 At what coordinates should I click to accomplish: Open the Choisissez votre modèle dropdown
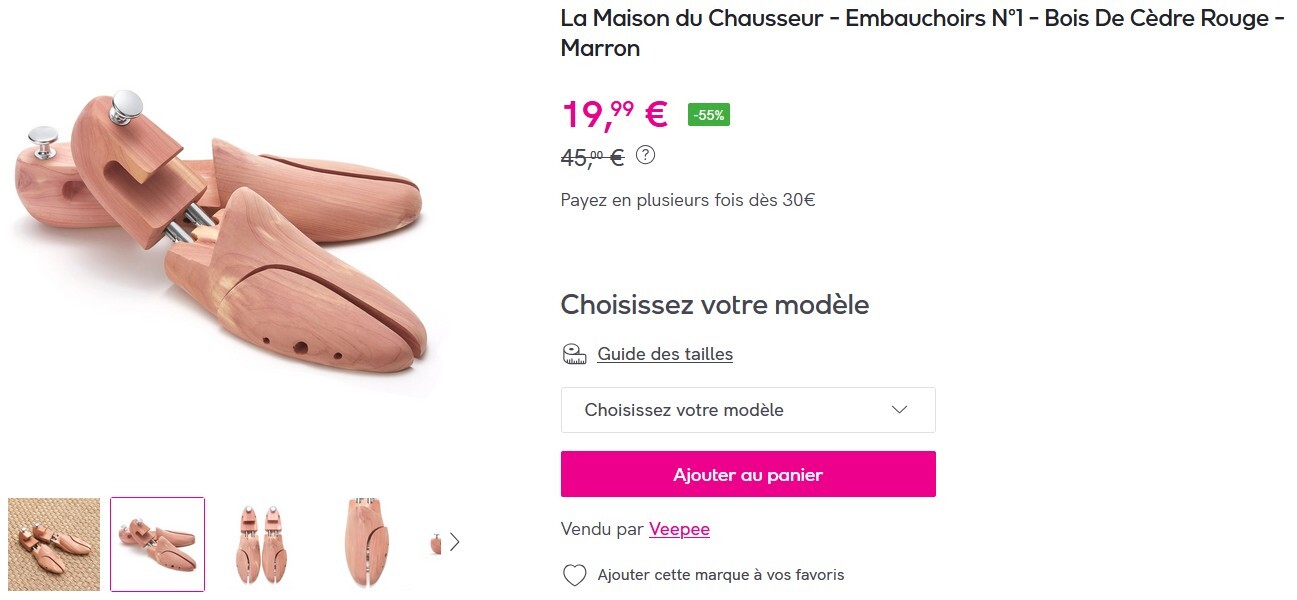click(x=747, y=410)
